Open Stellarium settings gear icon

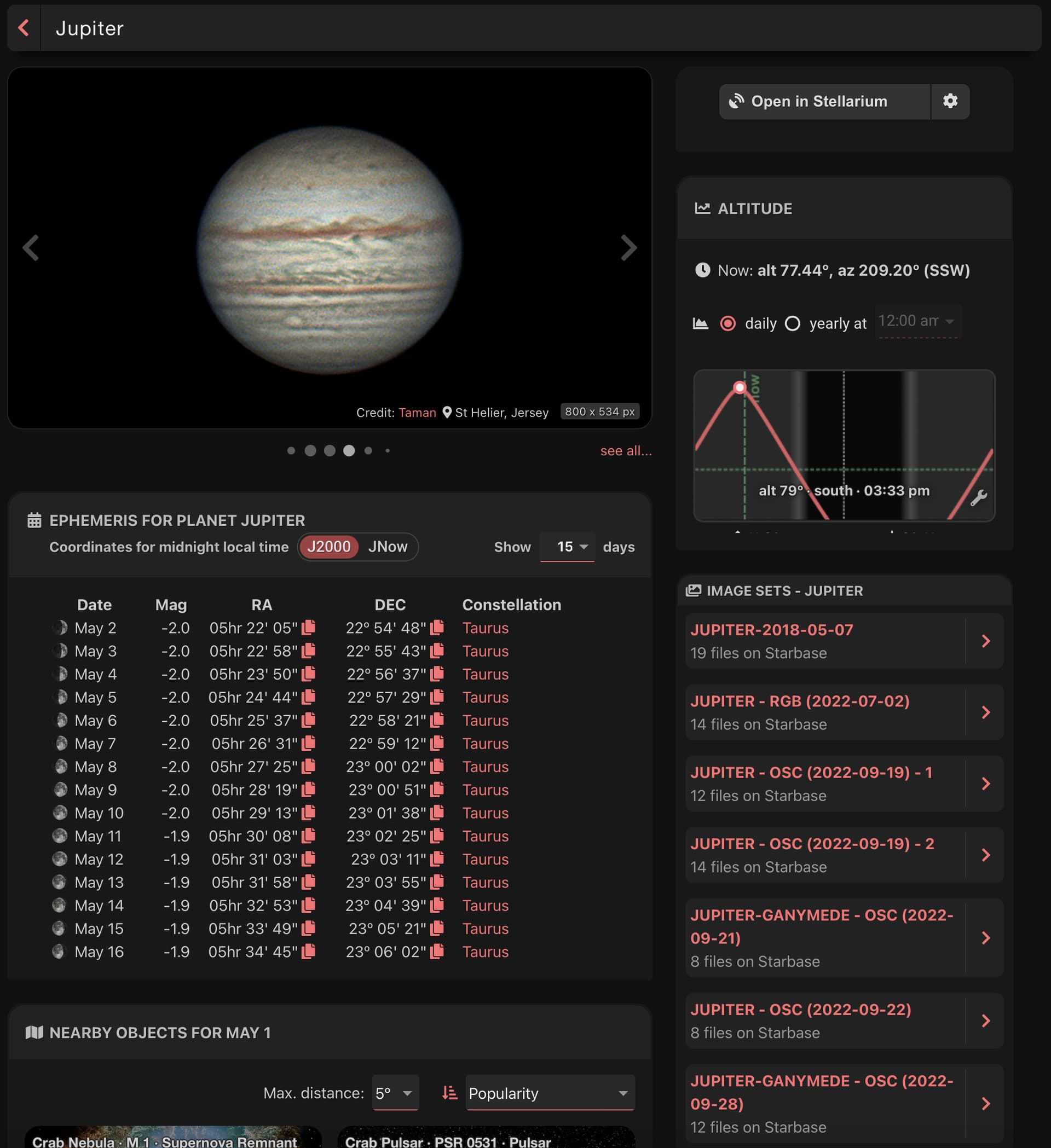point(950,101)
